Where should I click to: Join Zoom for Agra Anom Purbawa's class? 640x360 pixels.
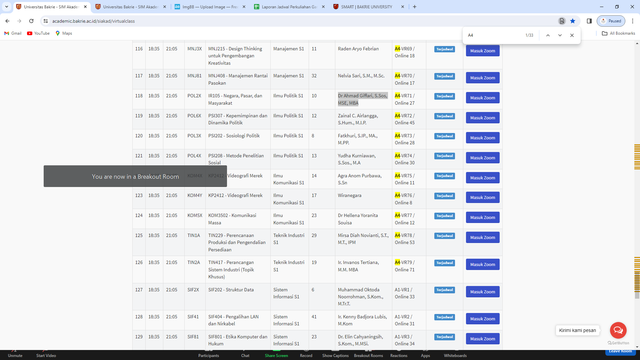tap(482, 178)
